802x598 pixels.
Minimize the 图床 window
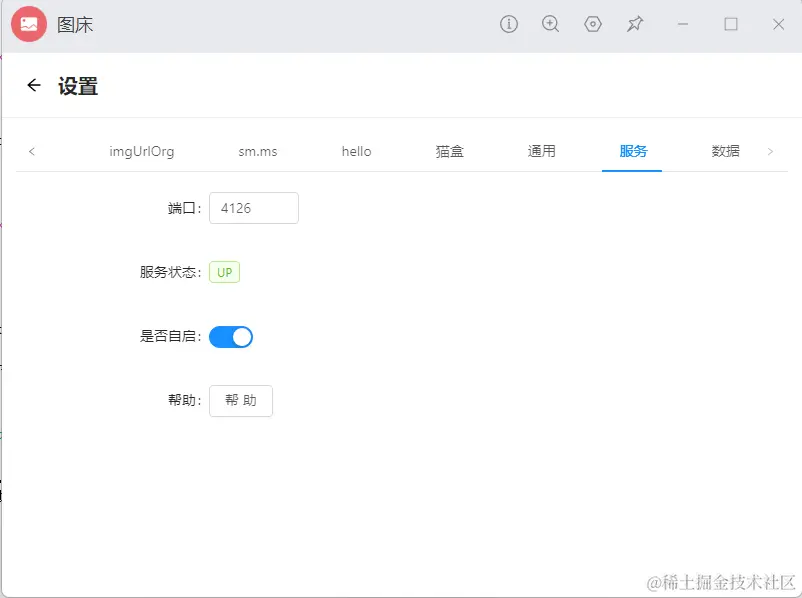pos(683,24)
